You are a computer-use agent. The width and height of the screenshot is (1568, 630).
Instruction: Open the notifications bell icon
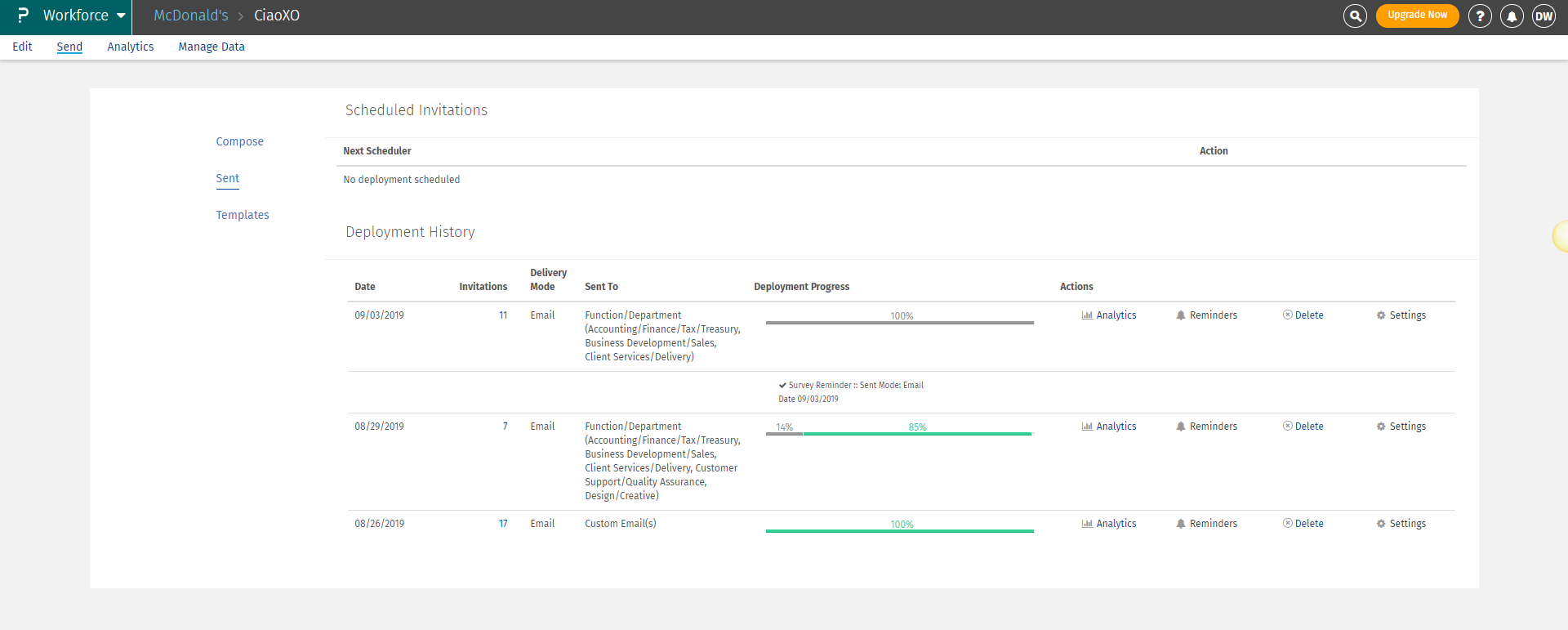(1512, 16)
